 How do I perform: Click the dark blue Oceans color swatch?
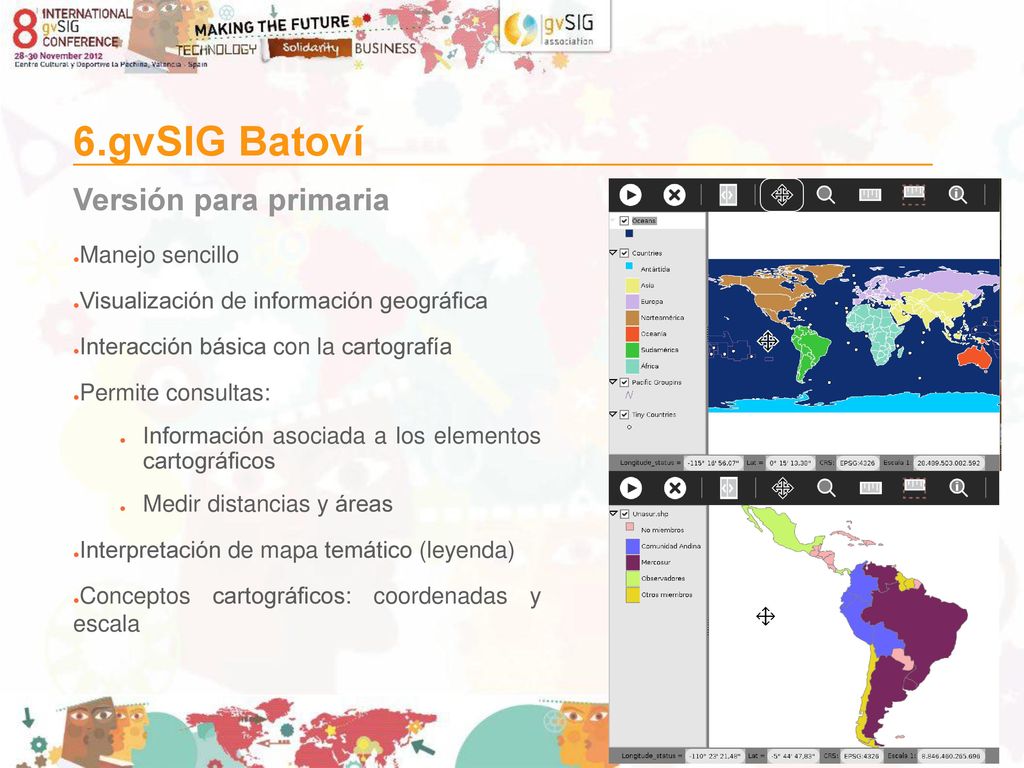click(x=629, y=233)
